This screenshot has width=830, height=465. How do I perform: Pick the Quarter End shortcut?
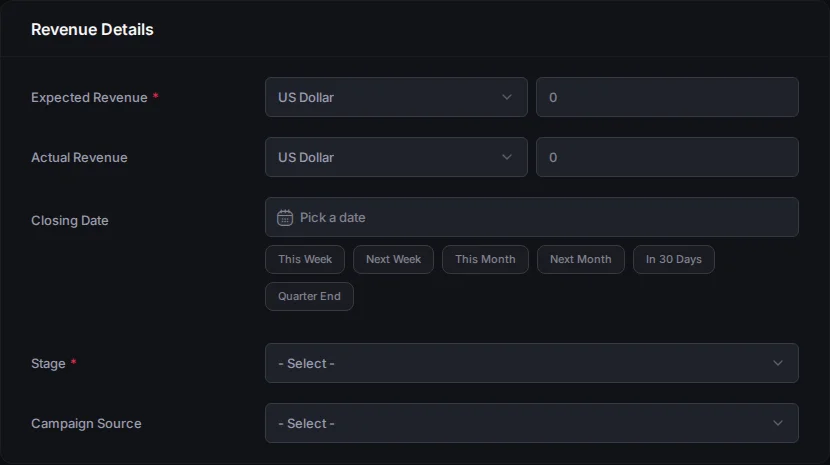(x=309, y=297)
